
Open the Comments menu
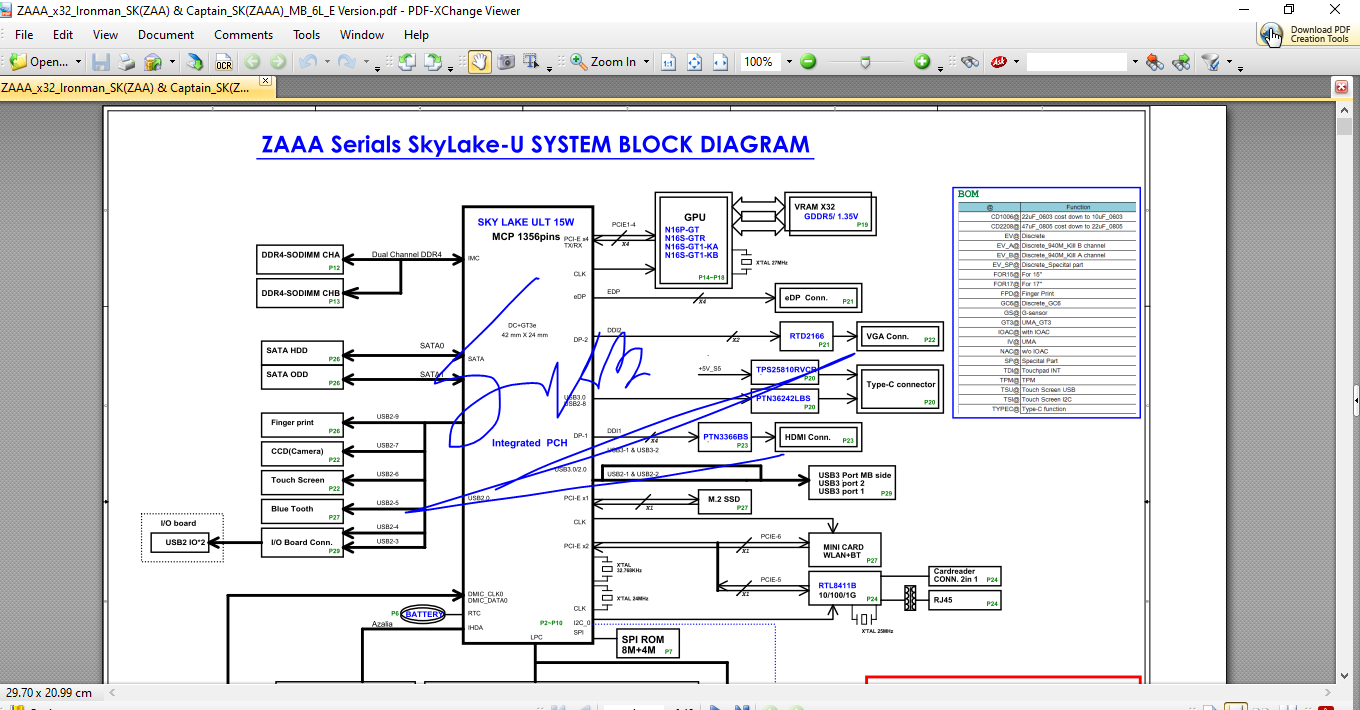[243, 34]
